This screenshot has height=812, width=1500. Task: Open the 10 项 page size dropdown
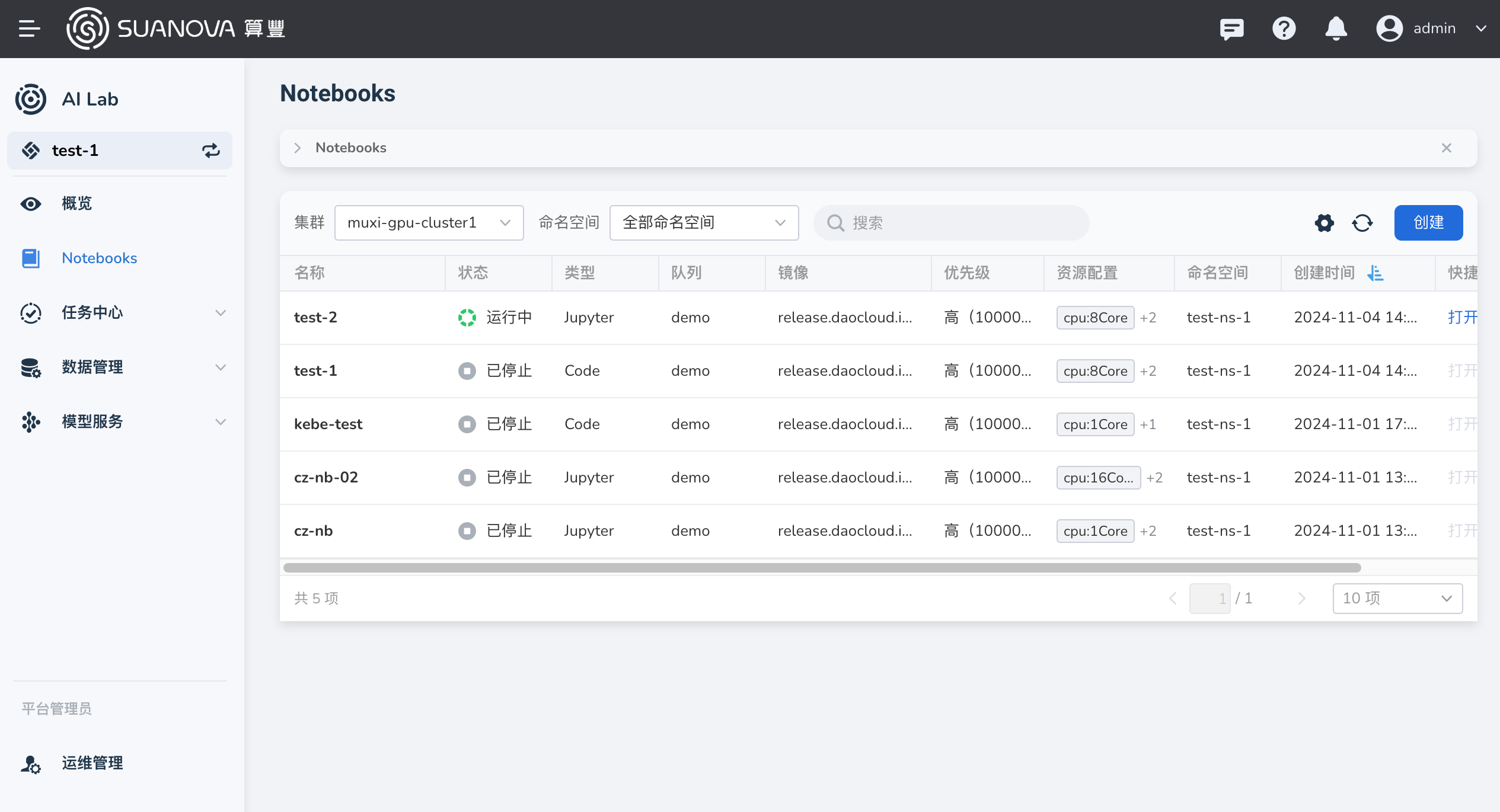click(1397, 599)
